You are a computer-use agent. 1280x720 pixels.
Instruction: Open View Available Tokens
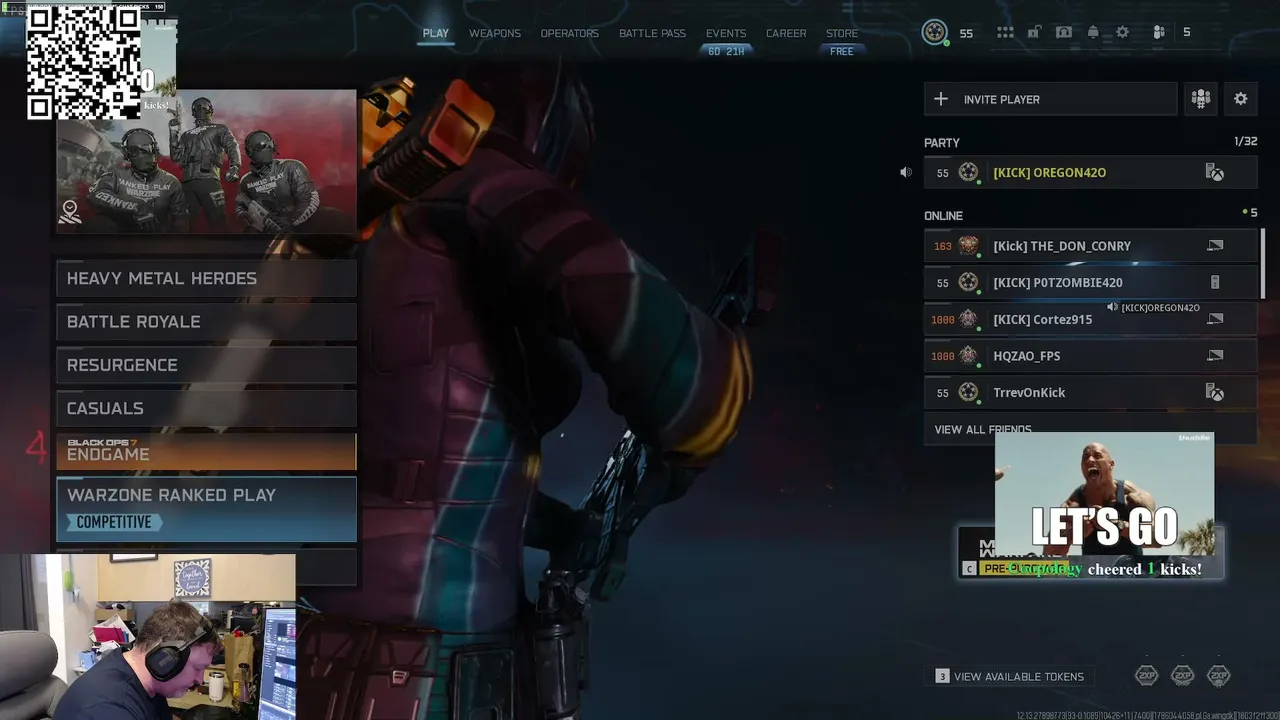coord(1010,676)
